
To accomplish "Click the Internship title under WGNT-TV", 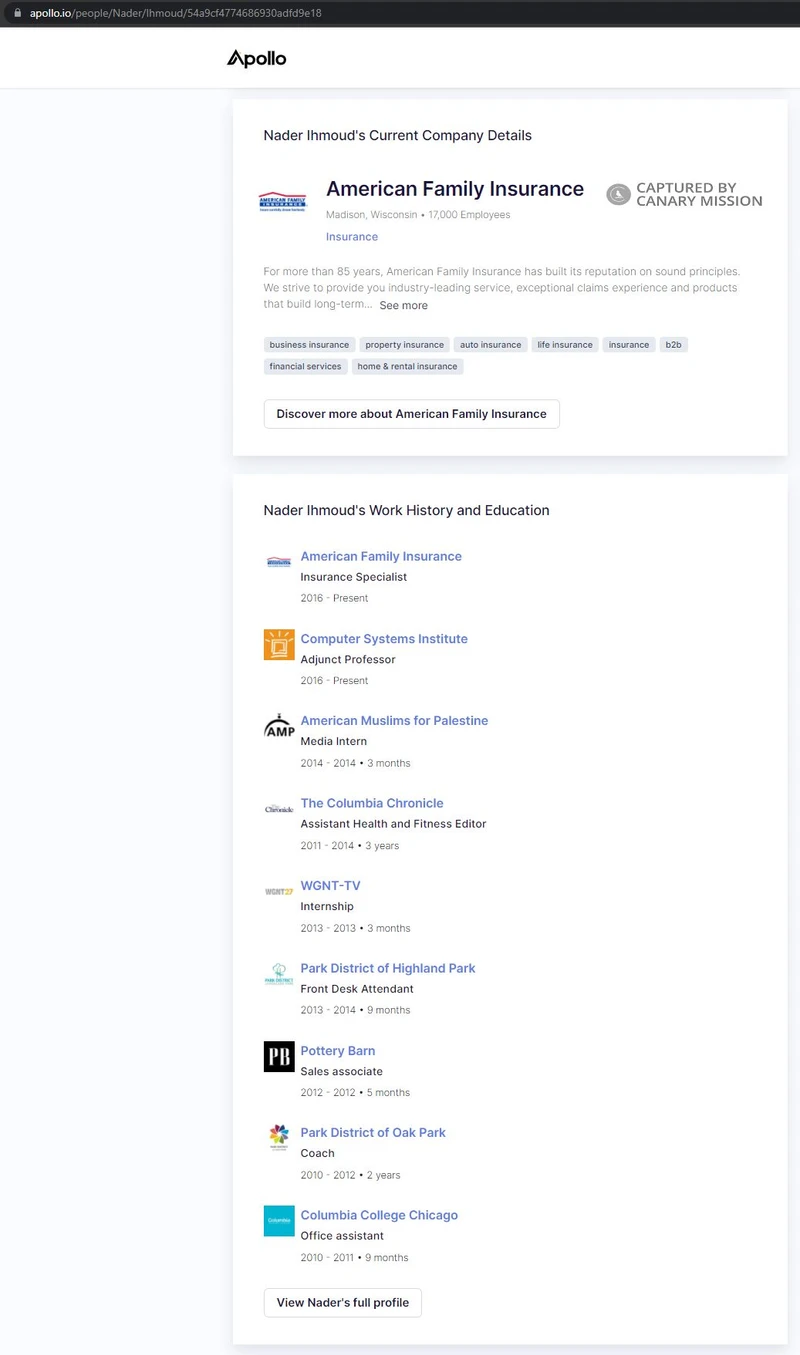I will point(327,907).
